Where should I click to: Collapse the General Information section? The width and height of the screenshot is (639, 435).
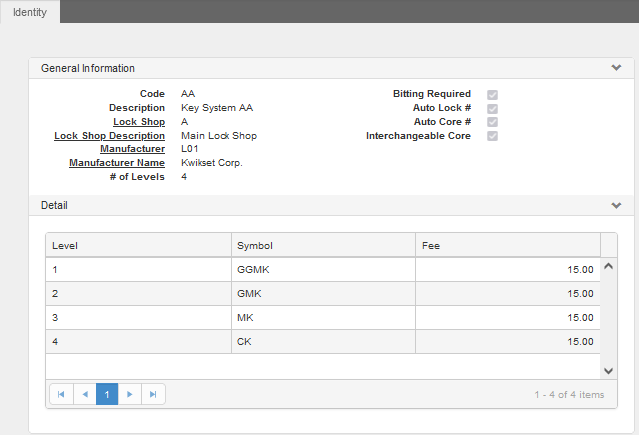(x=616, y=68)
